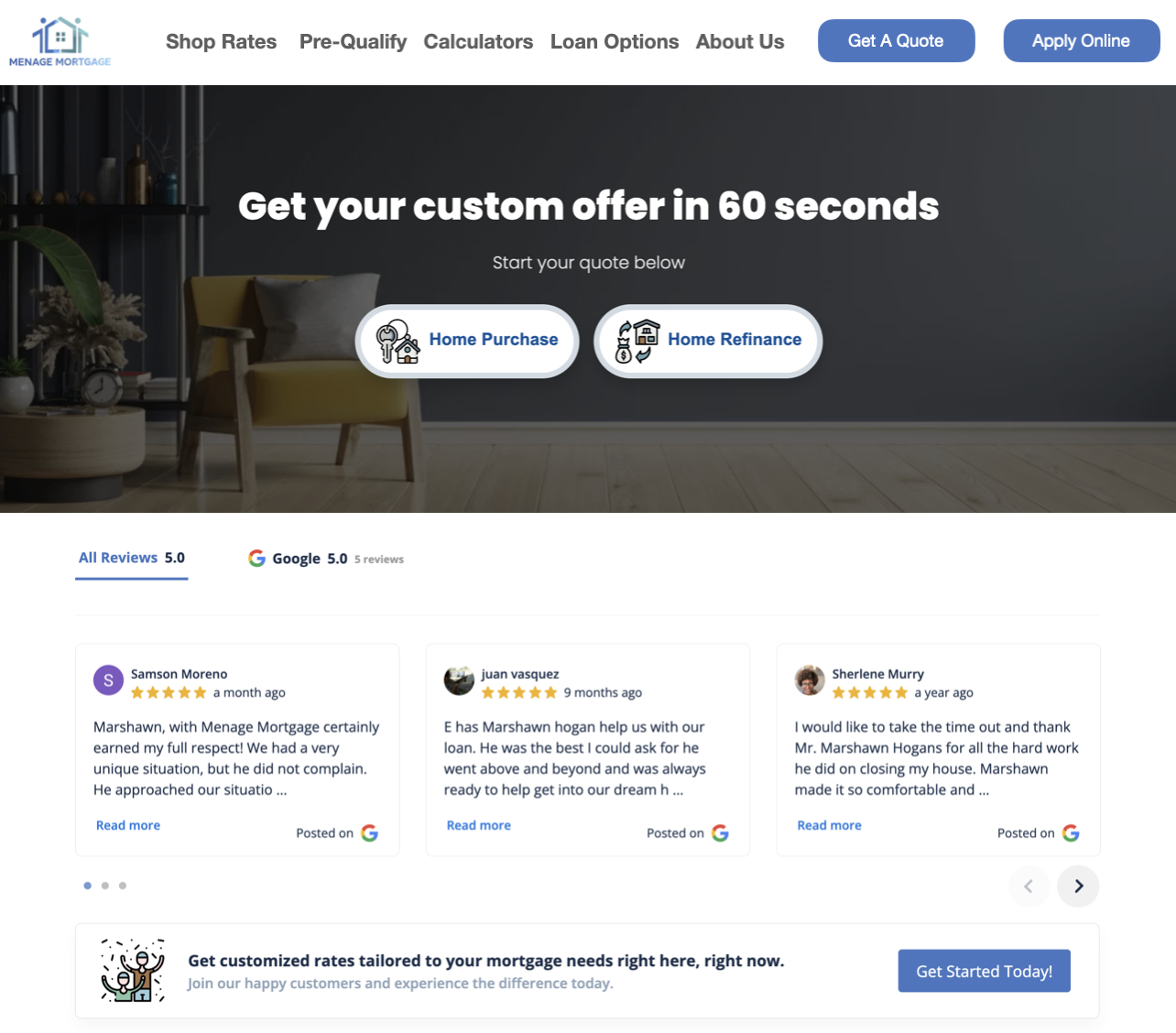Show previous reviews with left chevron
This screenshot has height=1033, width=1176.
pos(1029,886)
